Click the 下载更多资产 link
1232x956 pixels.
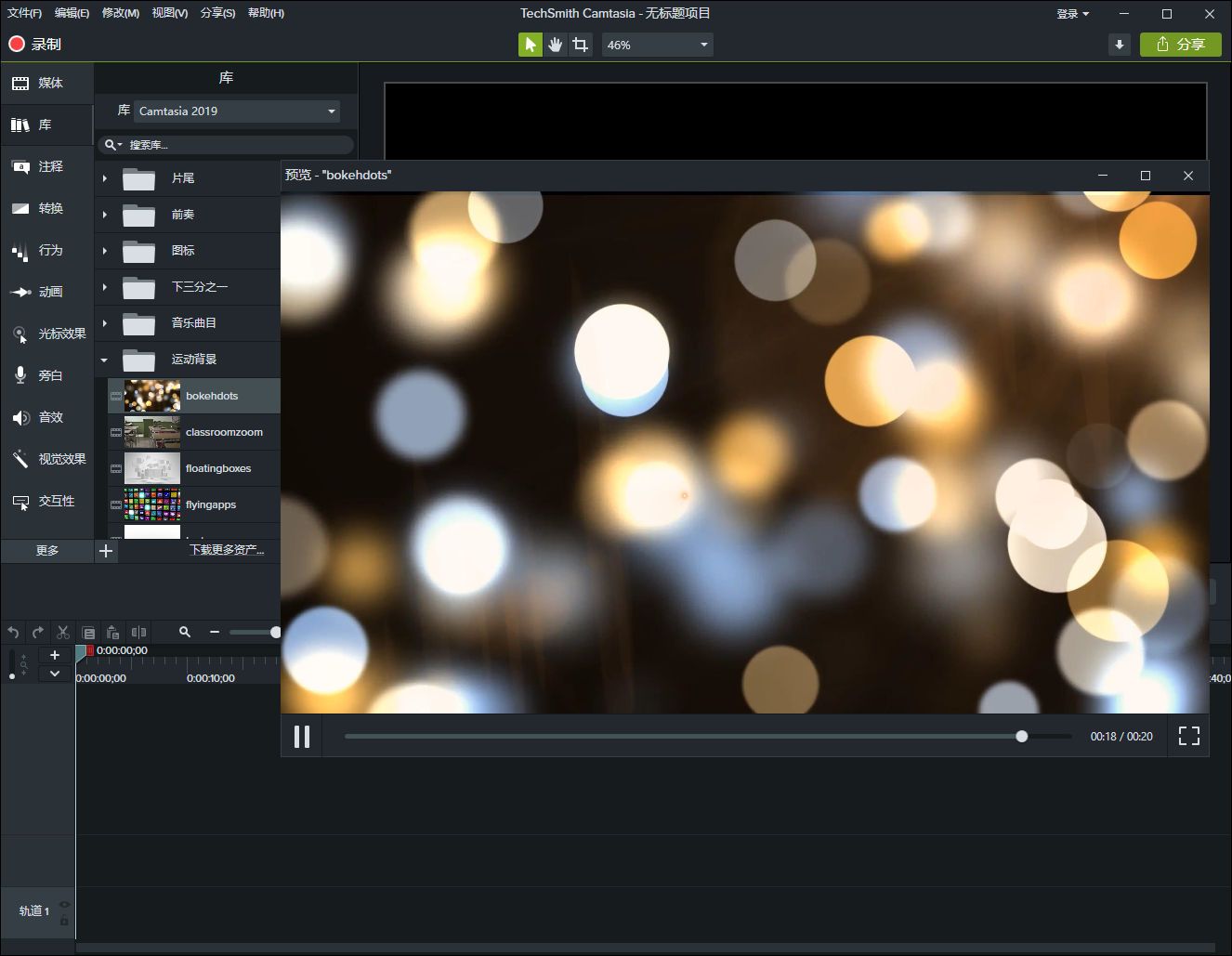coord(227,551)
